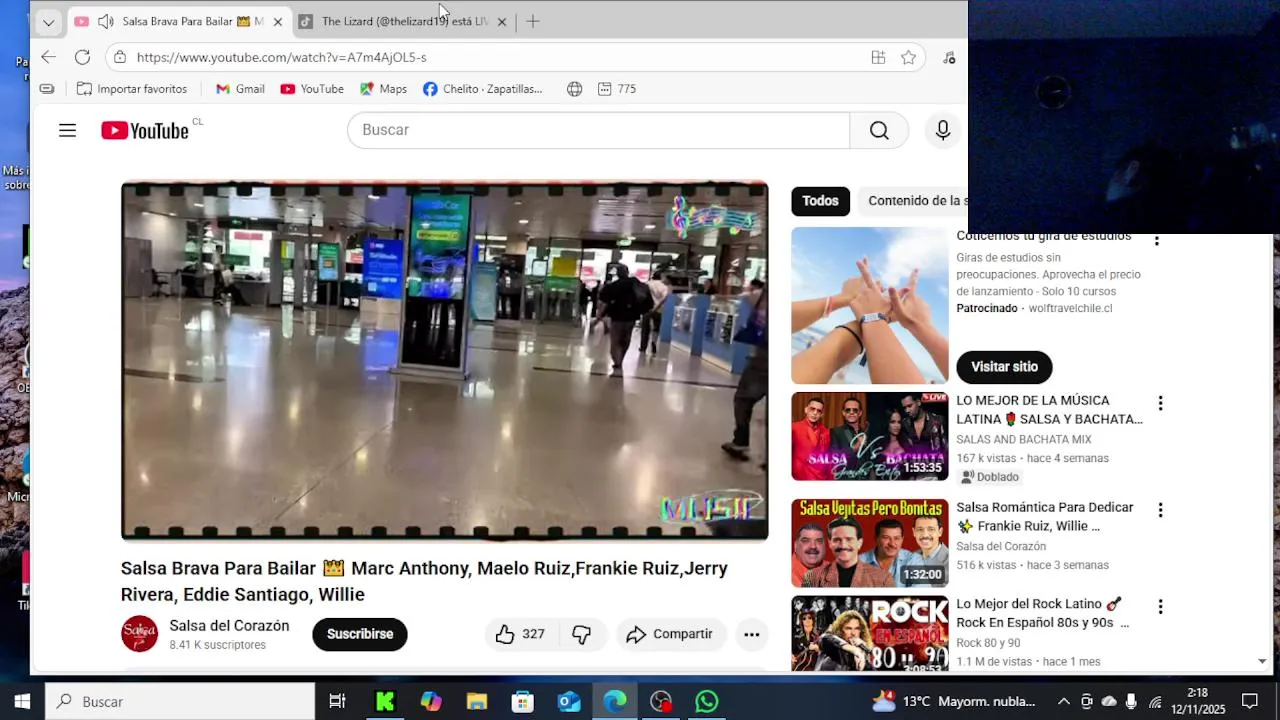
Task: Open sponsored hands image thumbnail
Action: pos(869,306)
